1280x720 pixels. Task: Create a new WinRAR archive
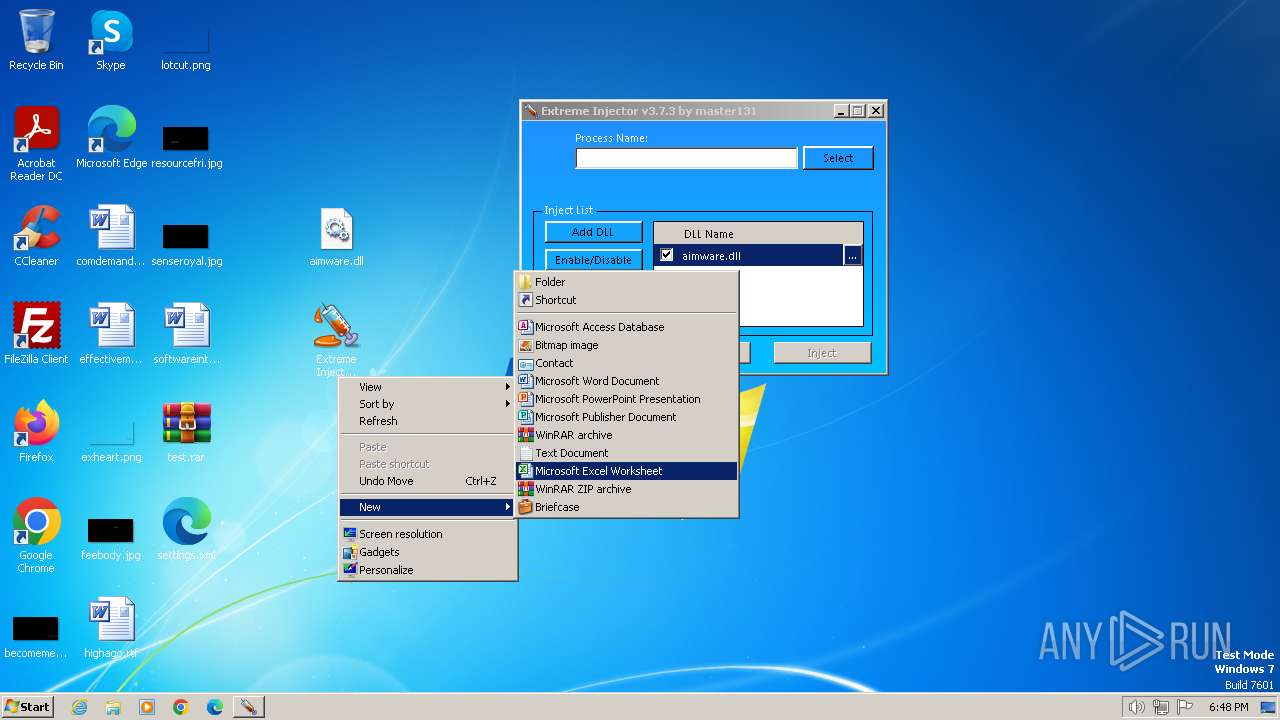pos(626,435)
